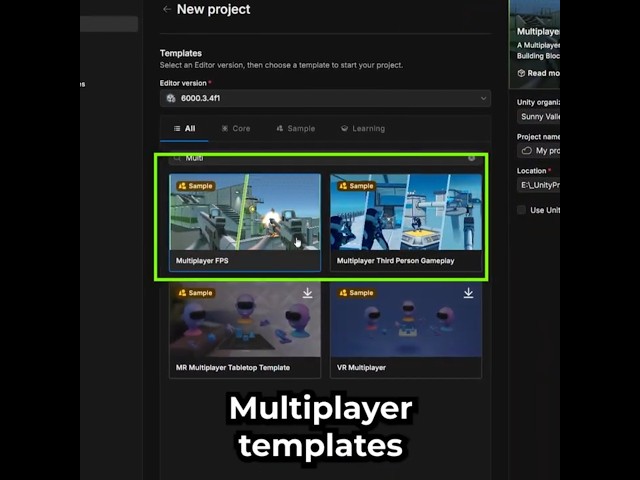Viewport: 640px width, 480px height.
Task: Click the Multiplayer FPS title text
Action: click(x=202, y=261)
